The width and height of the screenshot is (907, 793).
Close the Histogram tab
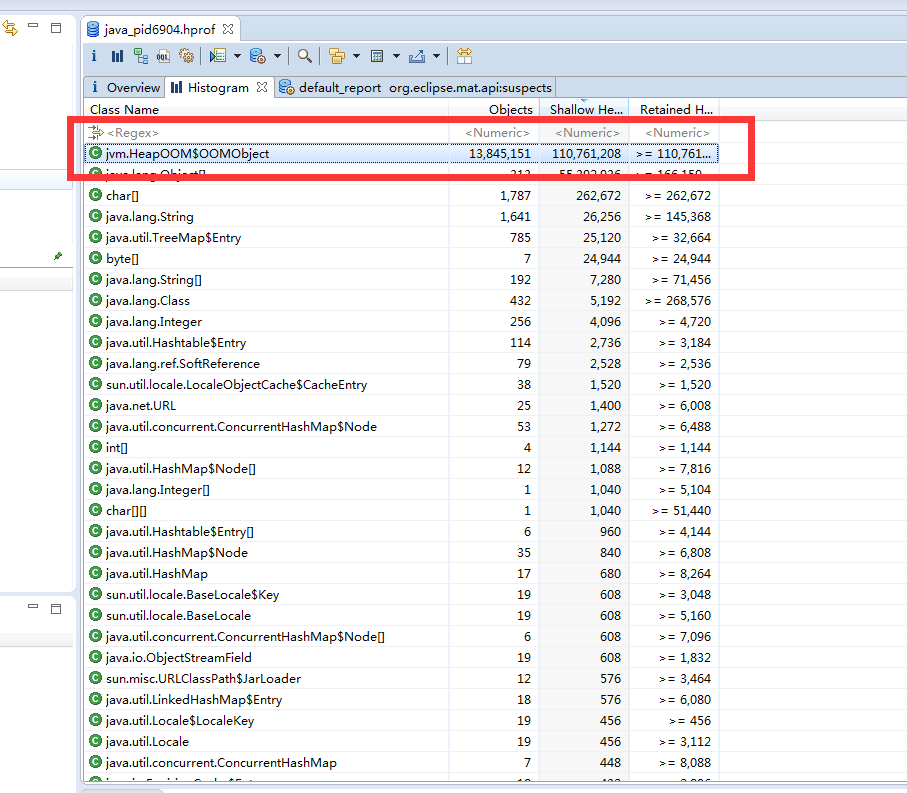[x=262, y=87]
